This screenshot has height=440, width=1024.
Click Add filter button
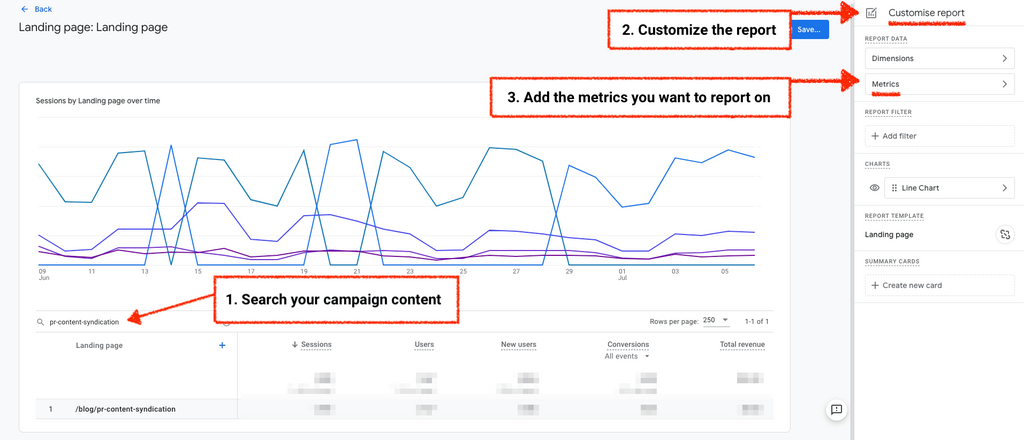tap(939, 136)
